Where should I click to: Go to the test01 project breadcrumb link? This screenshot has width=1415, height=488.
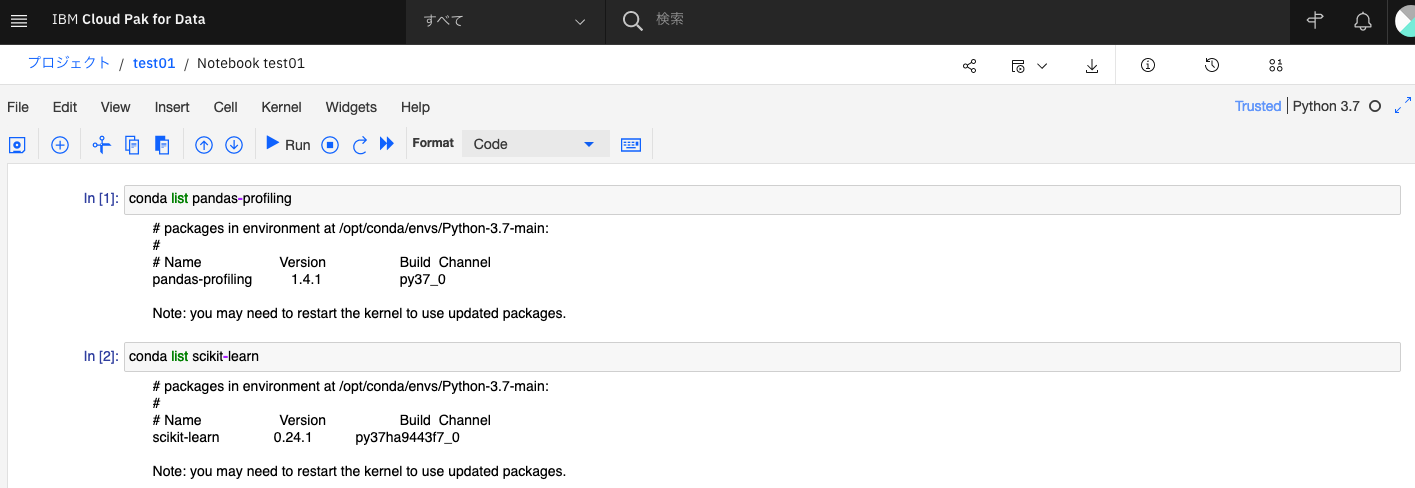click(154, 63)
